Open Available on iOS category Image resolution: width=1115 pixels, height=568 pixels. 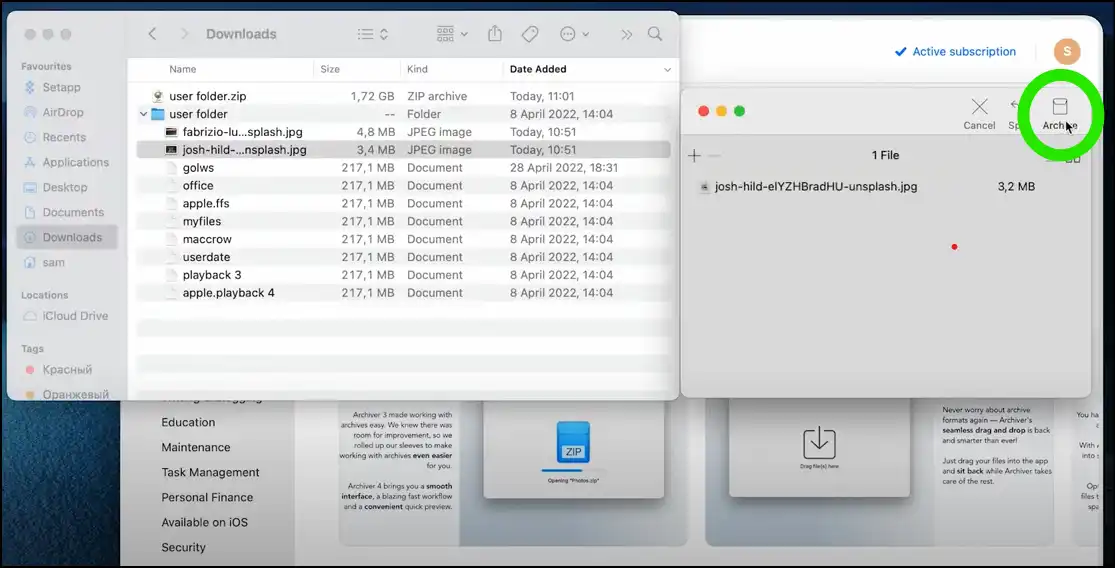click(x=204, y=522)
